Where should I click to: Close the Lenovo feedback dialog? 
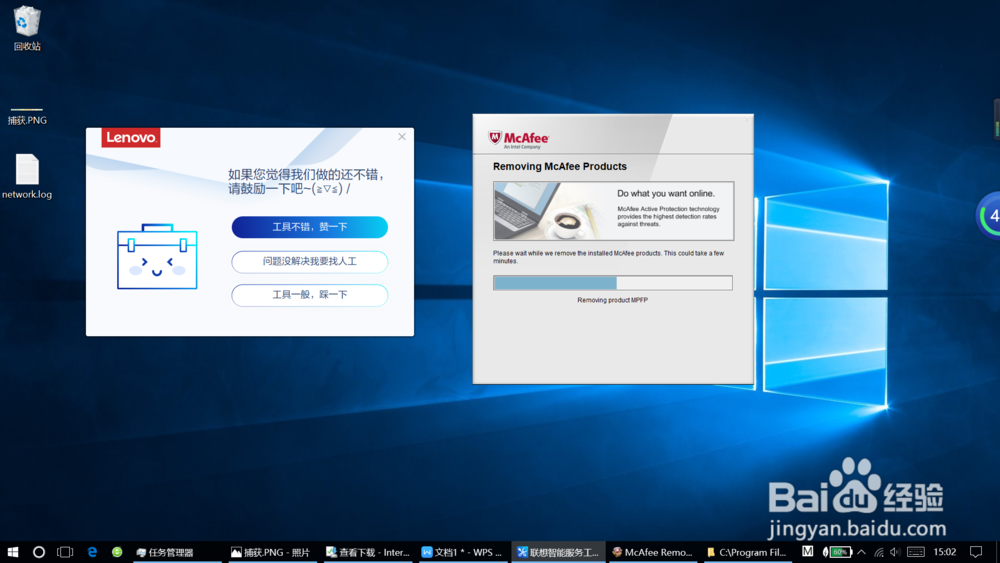(x=402, y=136)
